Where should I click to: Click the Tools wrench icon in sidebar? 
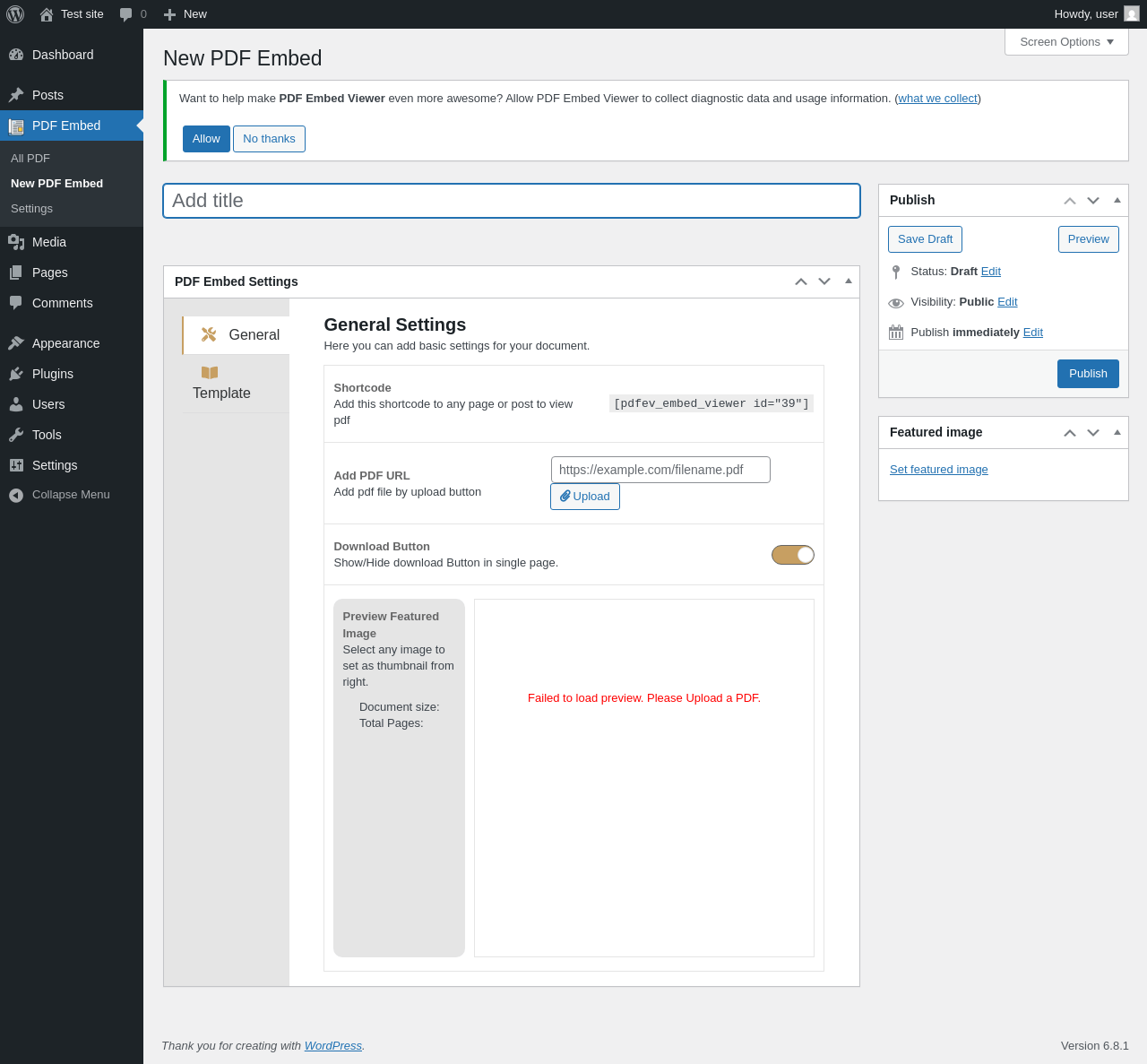[16, 435]
